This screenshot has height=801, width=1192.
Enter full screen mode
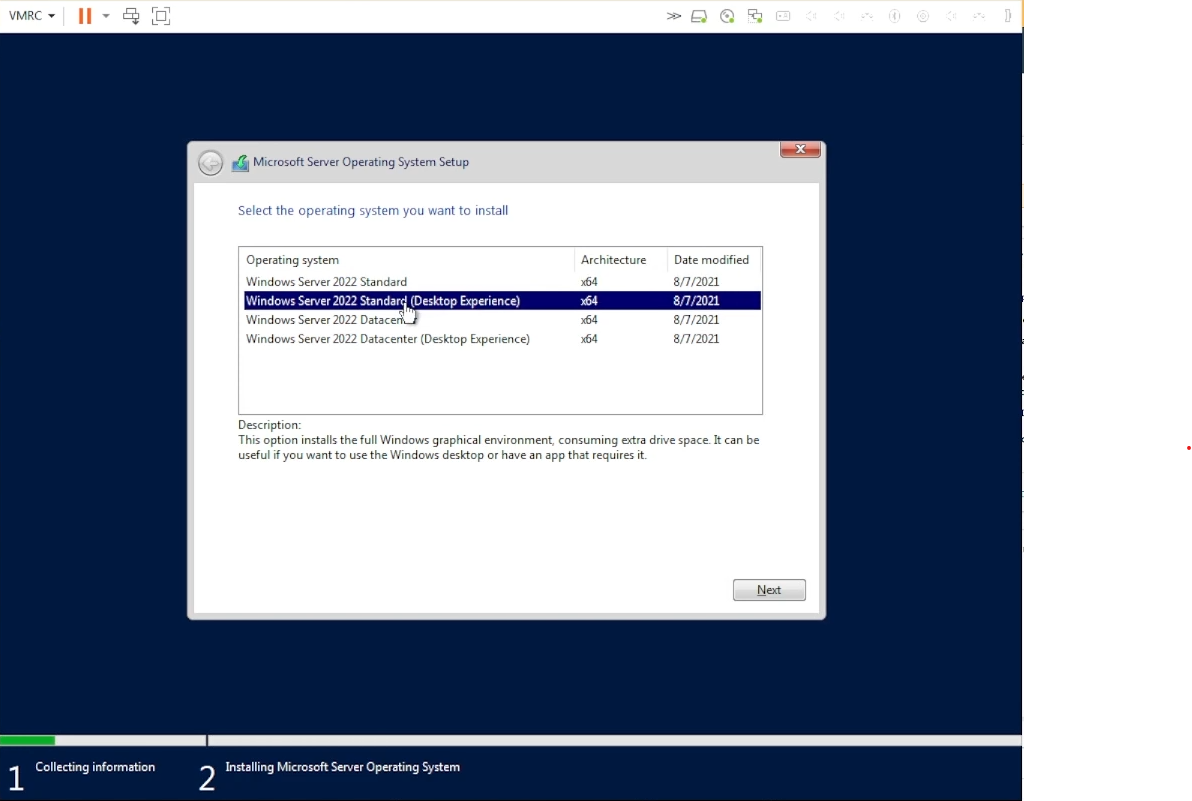[x=161, y=15]
